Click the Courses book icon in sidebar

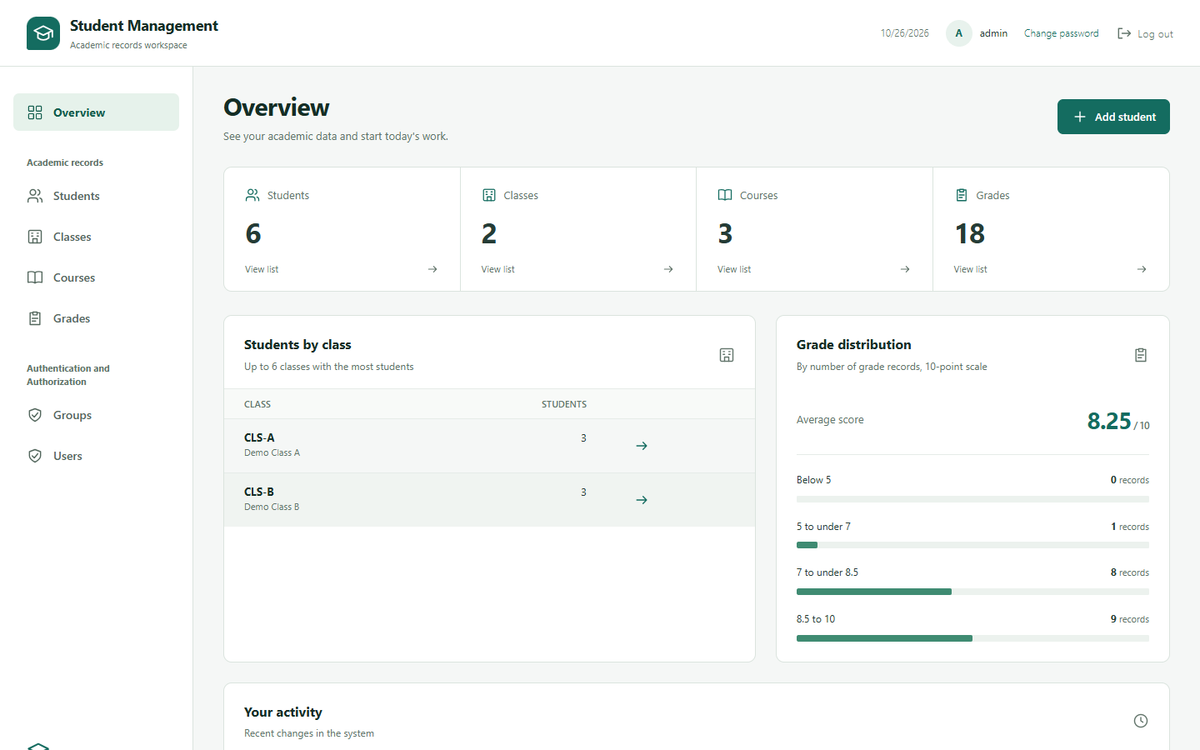point(35,278)
